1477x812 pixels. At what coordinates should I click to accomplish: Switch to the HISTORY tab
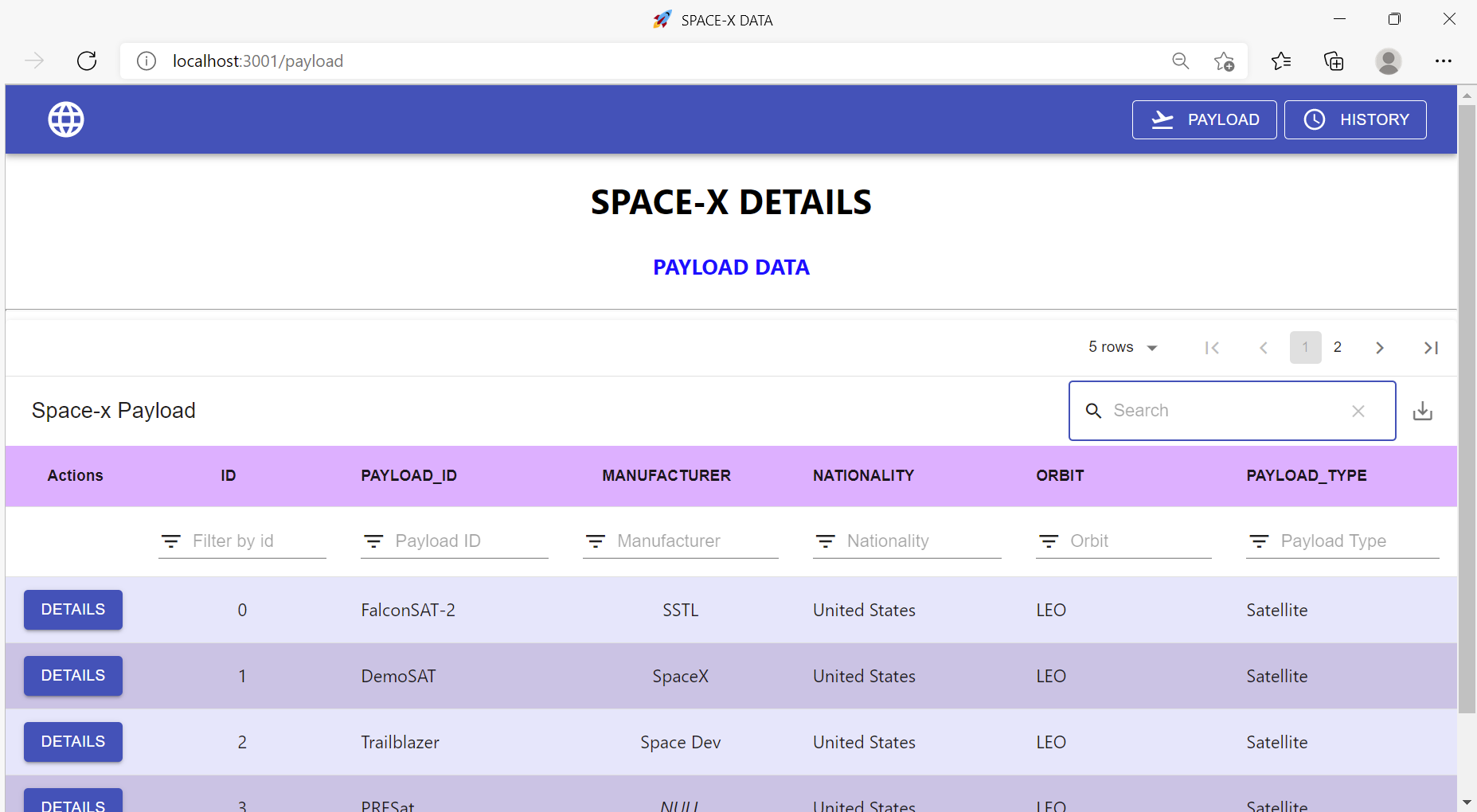click(x=1354, y=119)
